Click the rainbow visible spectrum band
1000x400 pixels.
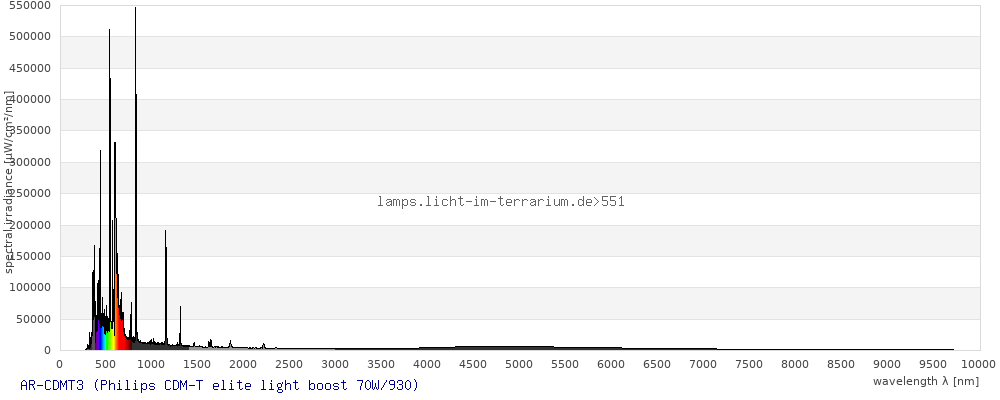110,335
